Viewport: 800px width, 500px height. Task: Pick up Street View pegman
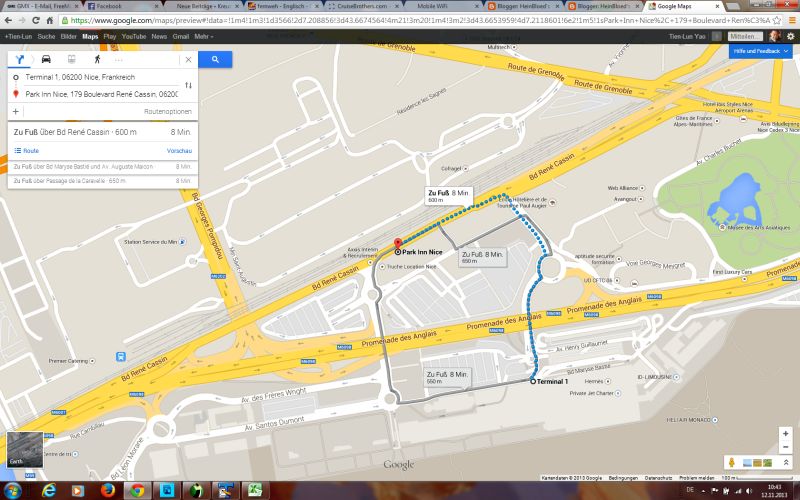point(732,463)
